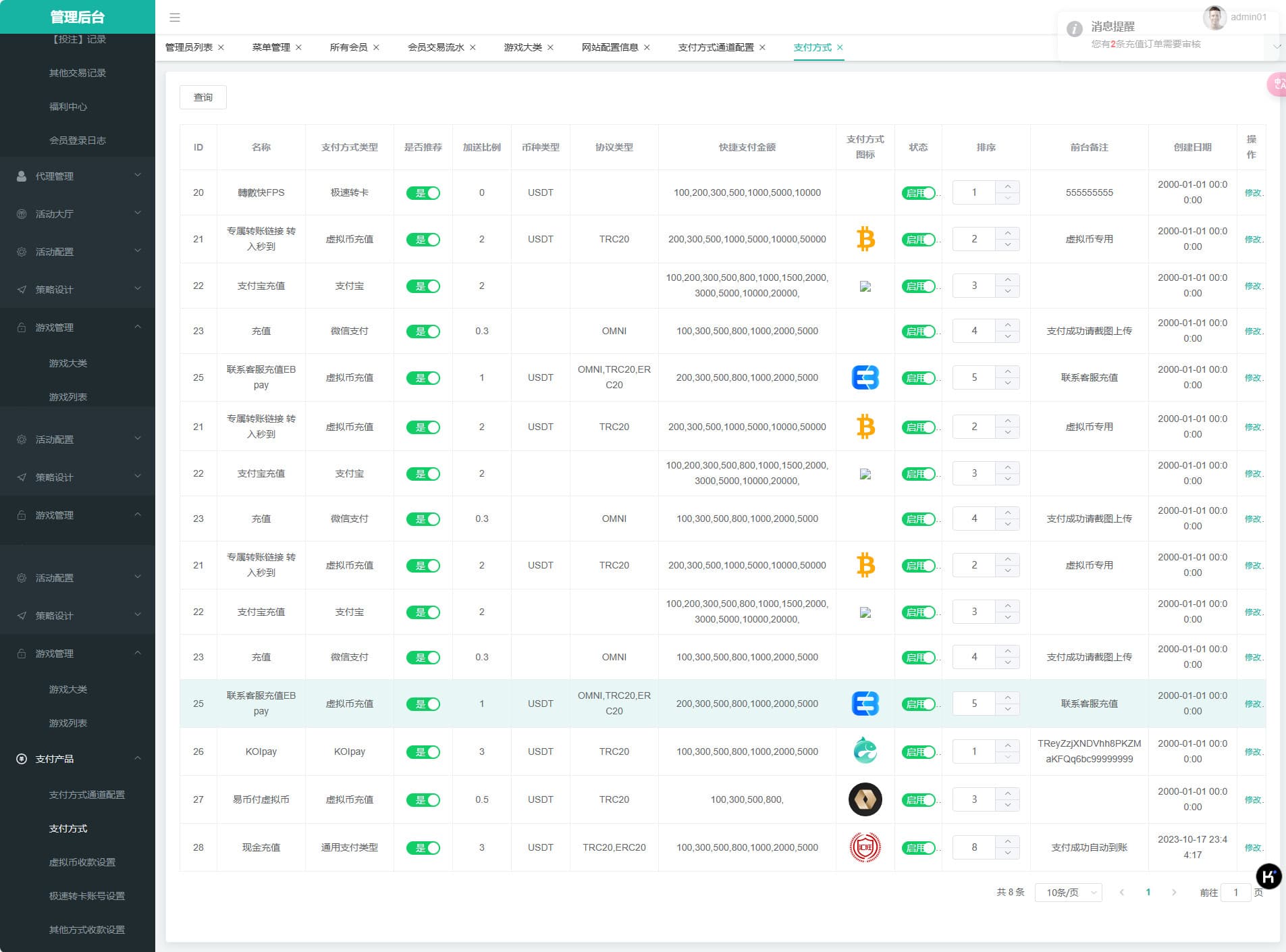Image resolution: width=1286 pixels, height=952 pixels.
Task: Increase 排序 value for 现金充值 row
Action: point(1007,841)
